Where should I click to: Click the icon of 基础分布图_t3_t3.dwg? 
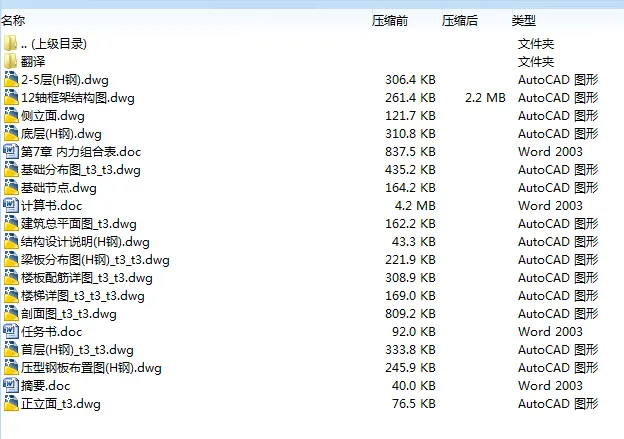point(11,169)
